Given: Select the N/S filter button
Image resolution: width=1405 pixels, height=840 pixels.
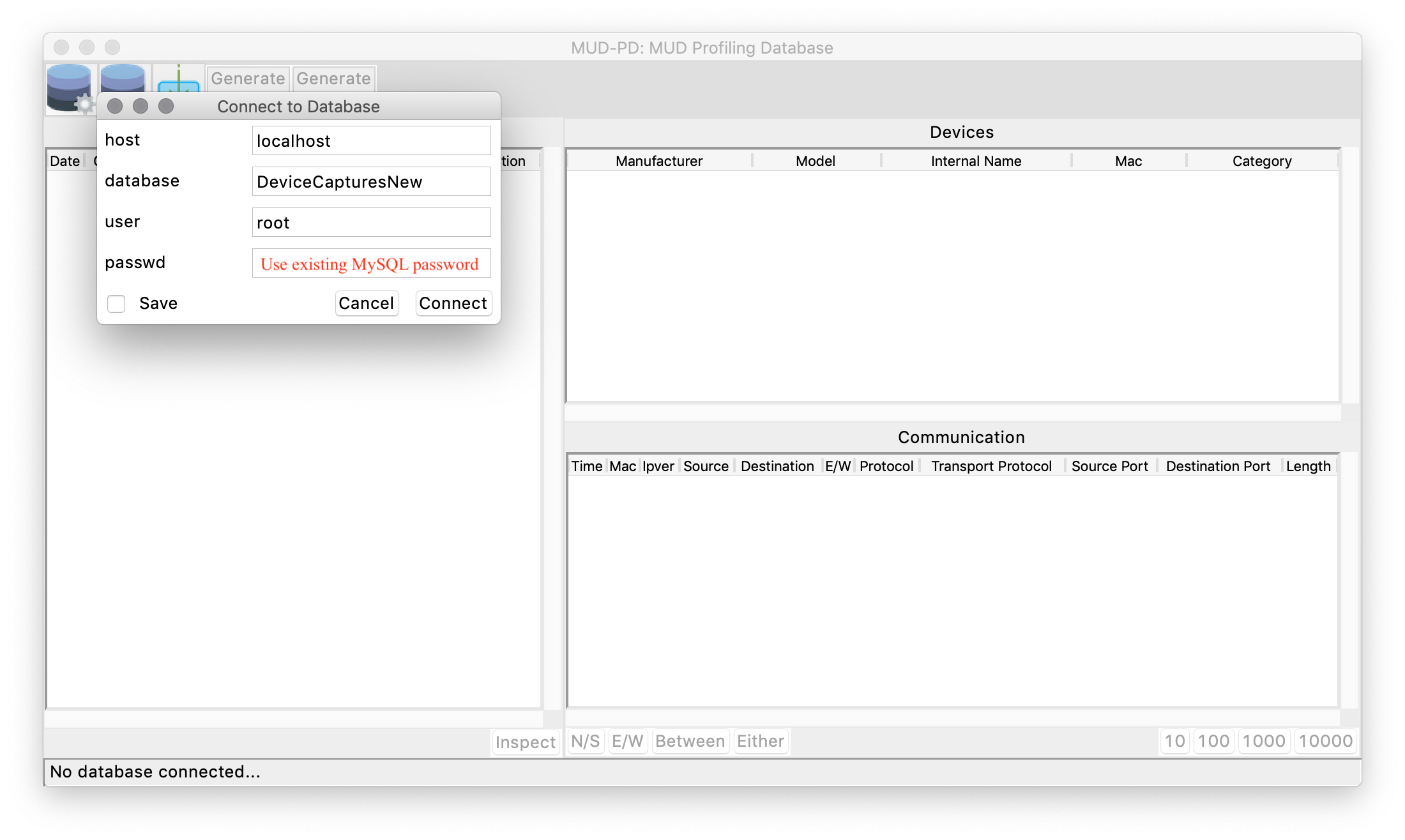Looking at the screenshot, I should (x=586, y=741).
